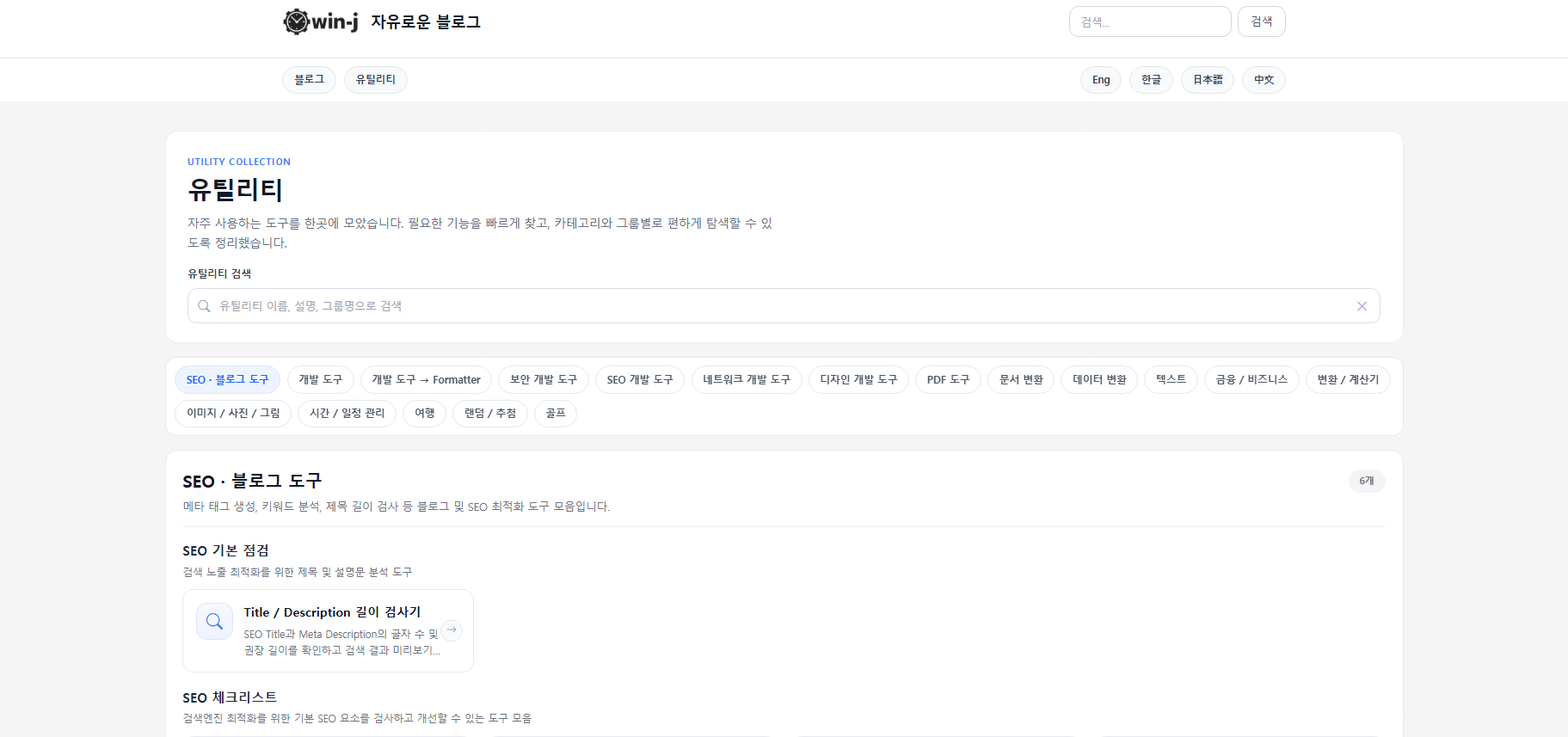Click the SEO 체크리스트 subheading
This screenshot has width=1568, height=737.
[x=230, y=697]
